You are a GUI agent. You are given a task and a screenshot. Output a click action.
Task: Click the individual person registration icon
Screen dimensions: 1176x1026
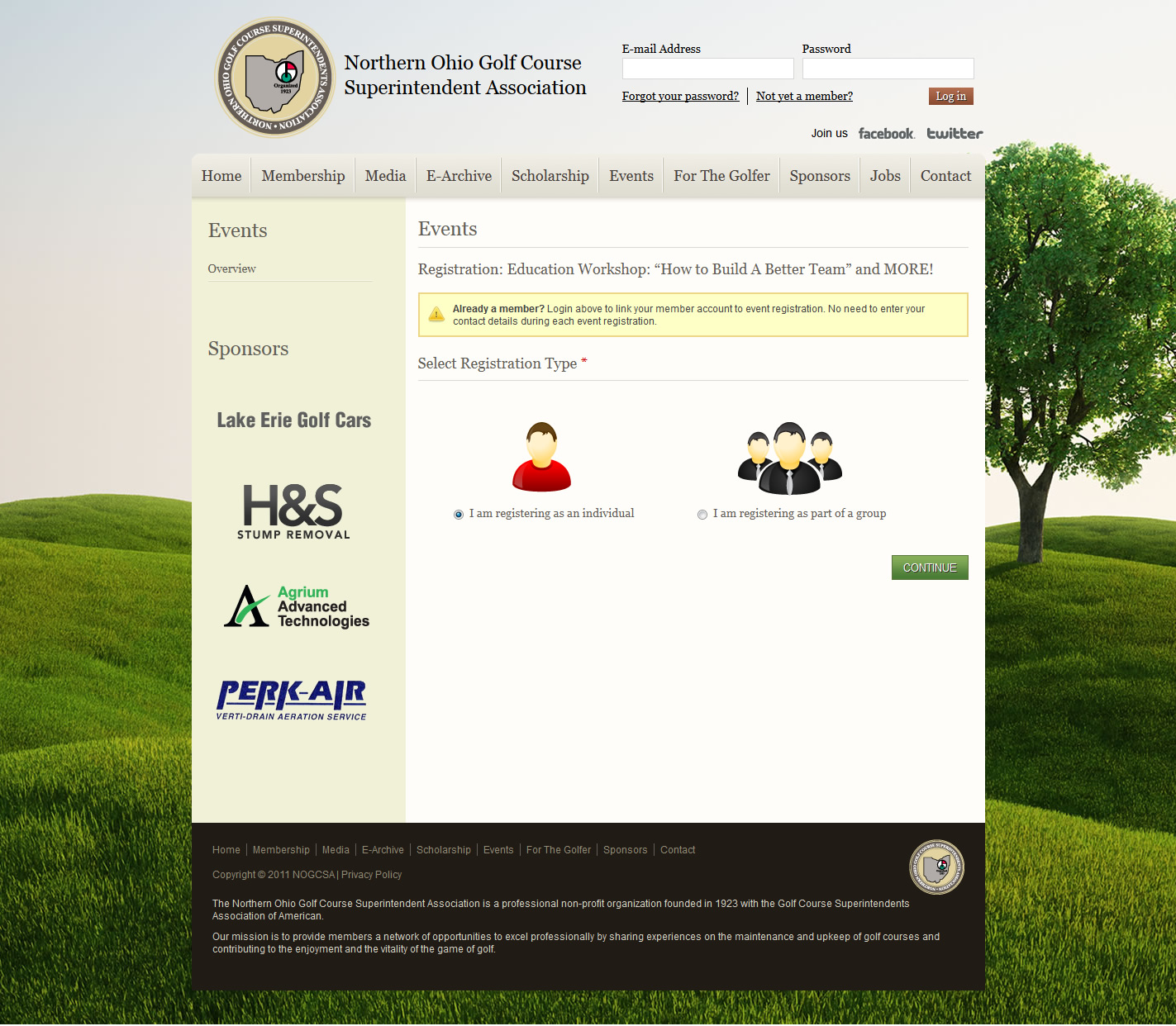(x=542, y=457)
